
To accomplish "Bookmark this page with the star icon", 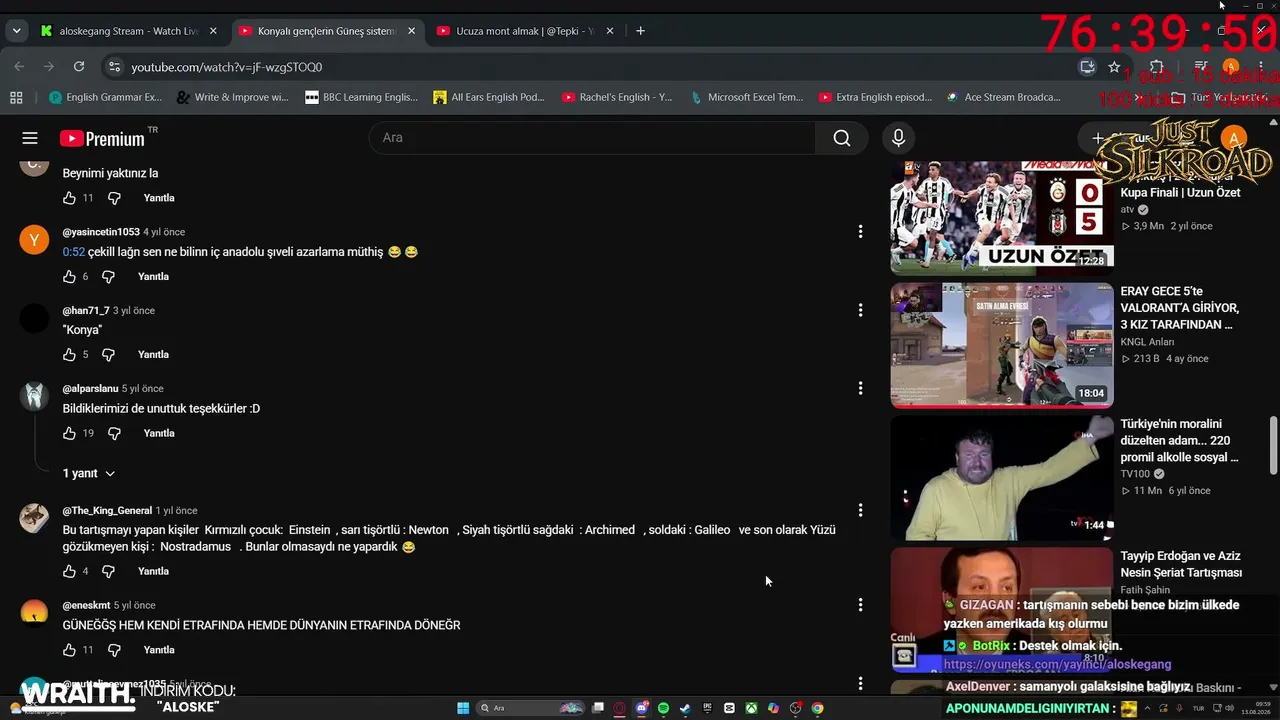I will coord(1114,67).
